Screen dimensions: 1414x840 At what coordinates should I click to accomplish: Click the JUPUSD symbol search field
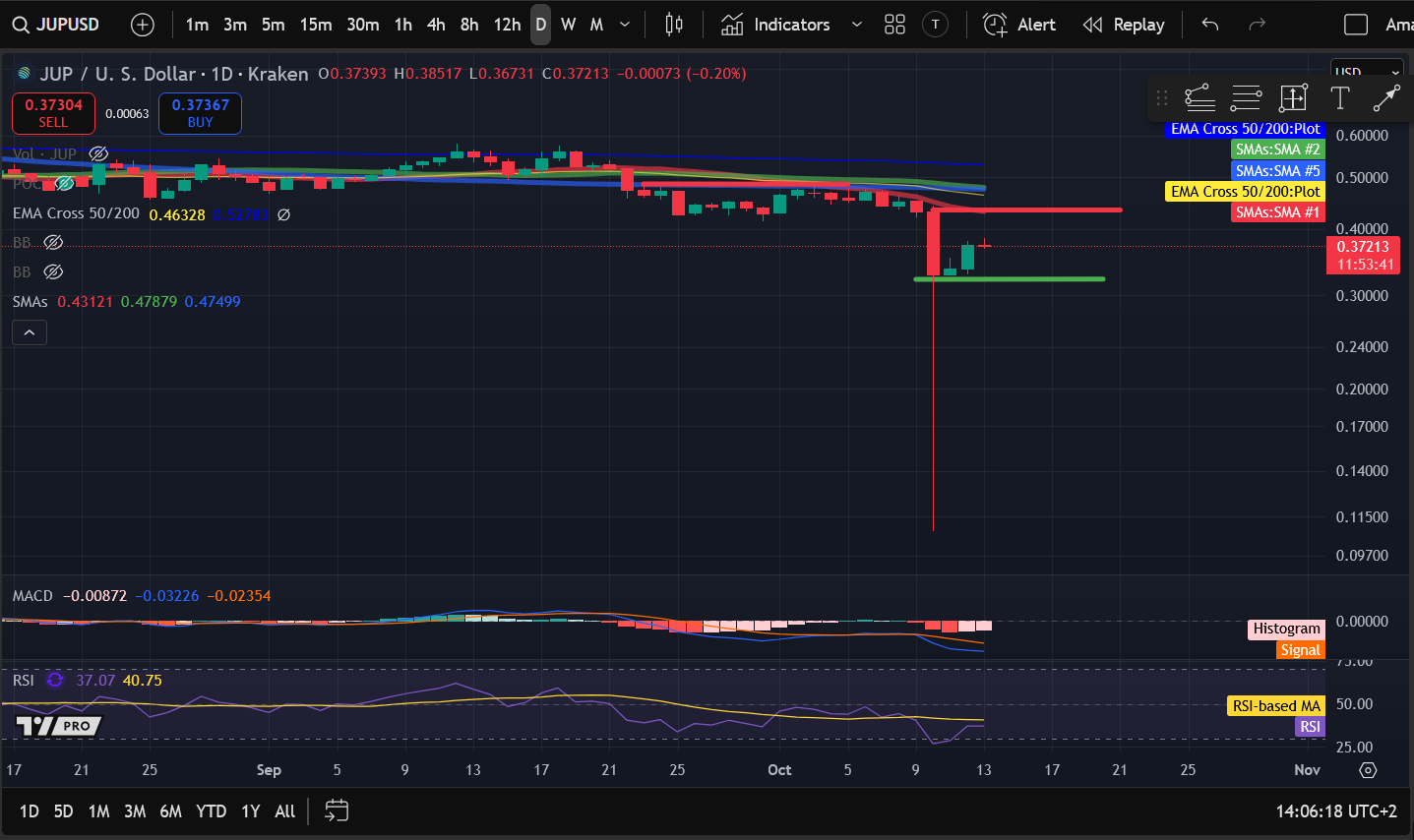(x=59, y=25)
